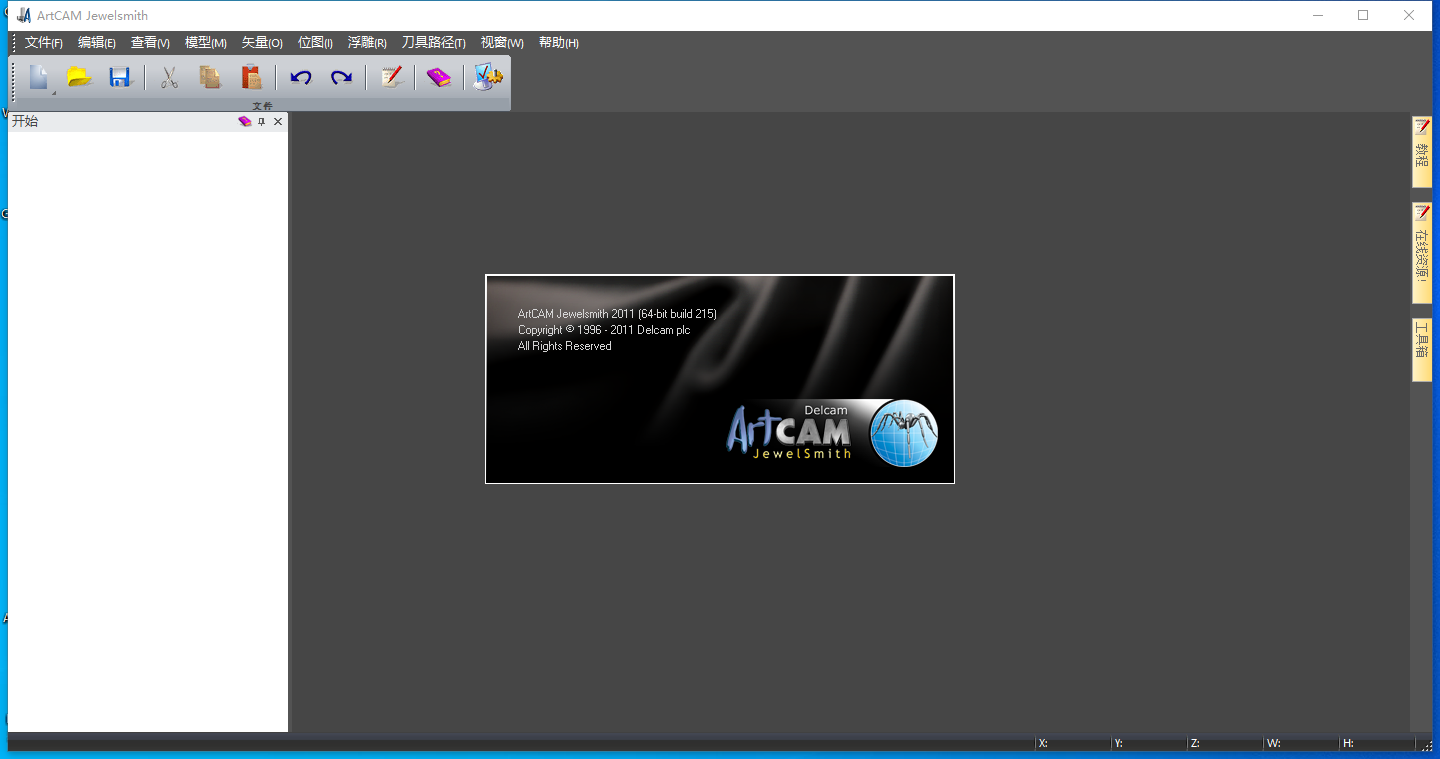Create a new model with the blank page icon
Screen dimensions: 1440x759
tap(39, 77)
